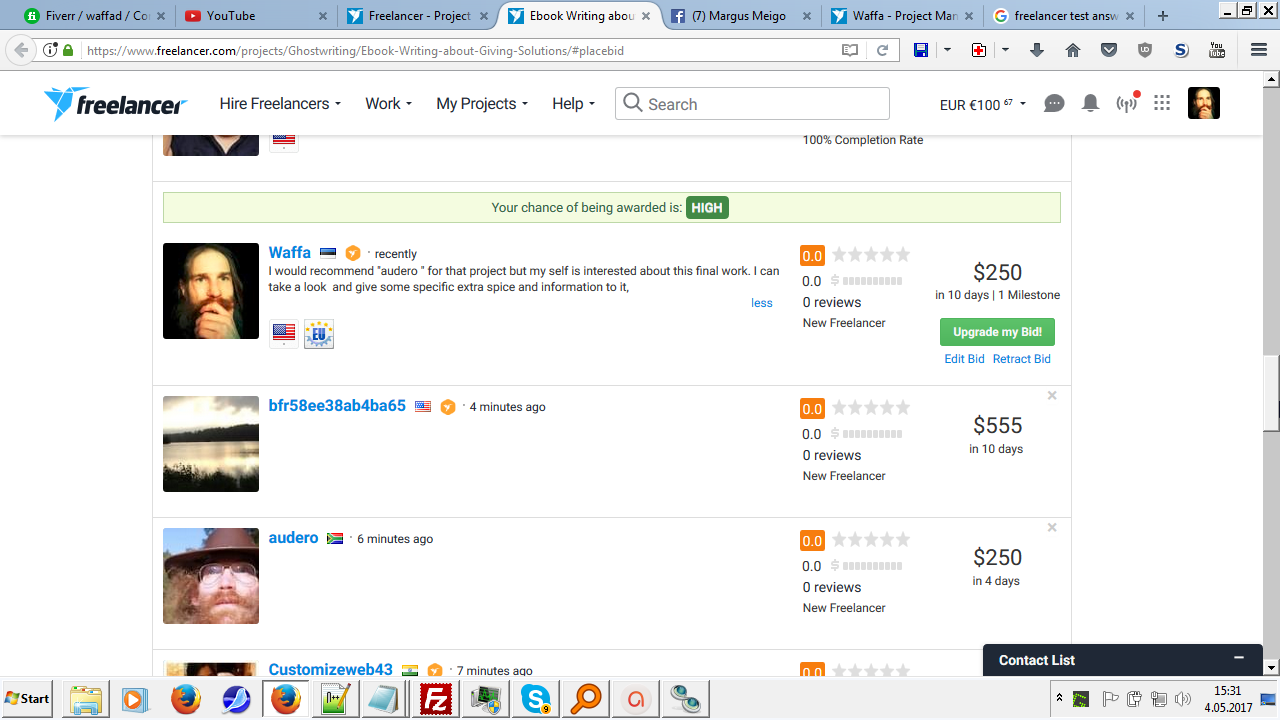The image size is (1280, 720).
Task: Click the red cross toolbar icon
Action: click(979, 50)
